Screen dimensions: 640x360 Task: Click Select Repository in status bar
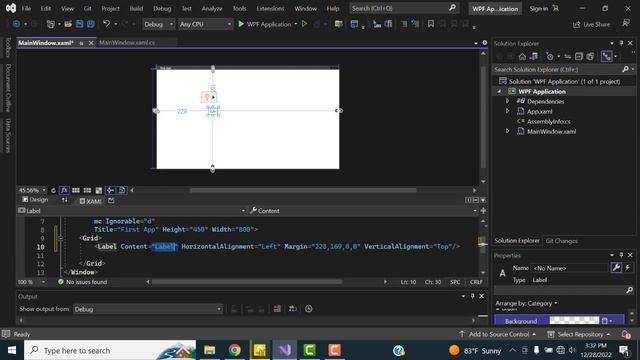point(579,334)
